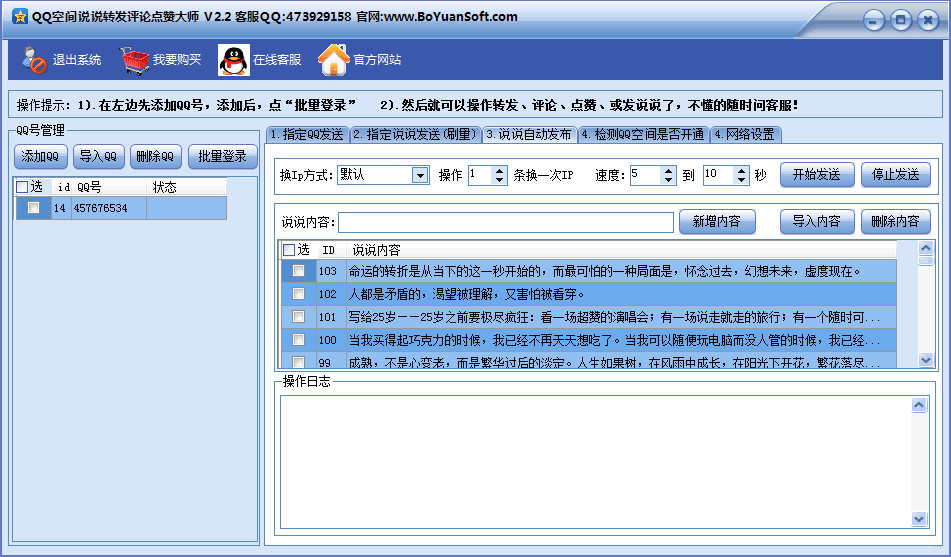951x557 pixels.
Task: Click the 退出系统 exit icon
Action: pyautogui.click(x=34, y=60)
